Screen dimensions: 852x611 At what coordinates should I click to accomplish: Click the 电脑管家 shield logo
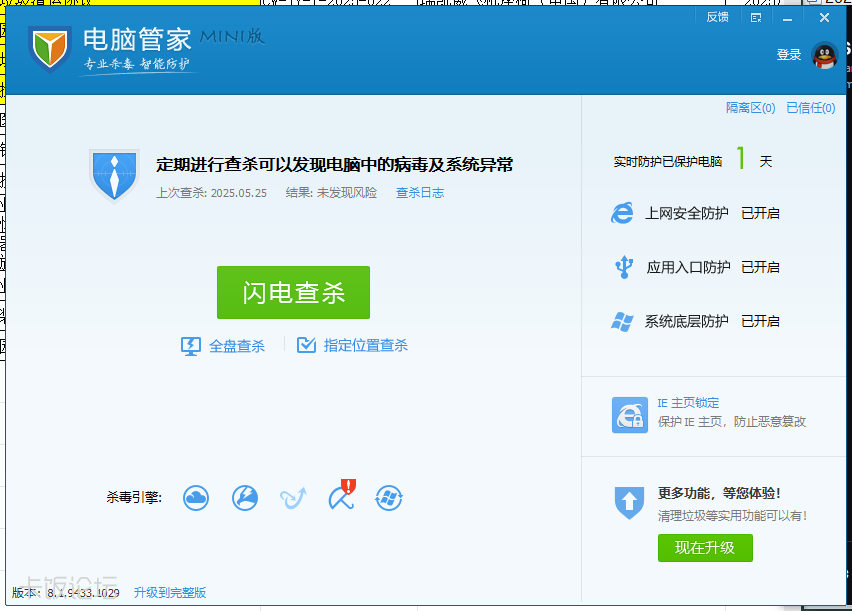click(x=50, y=49)
